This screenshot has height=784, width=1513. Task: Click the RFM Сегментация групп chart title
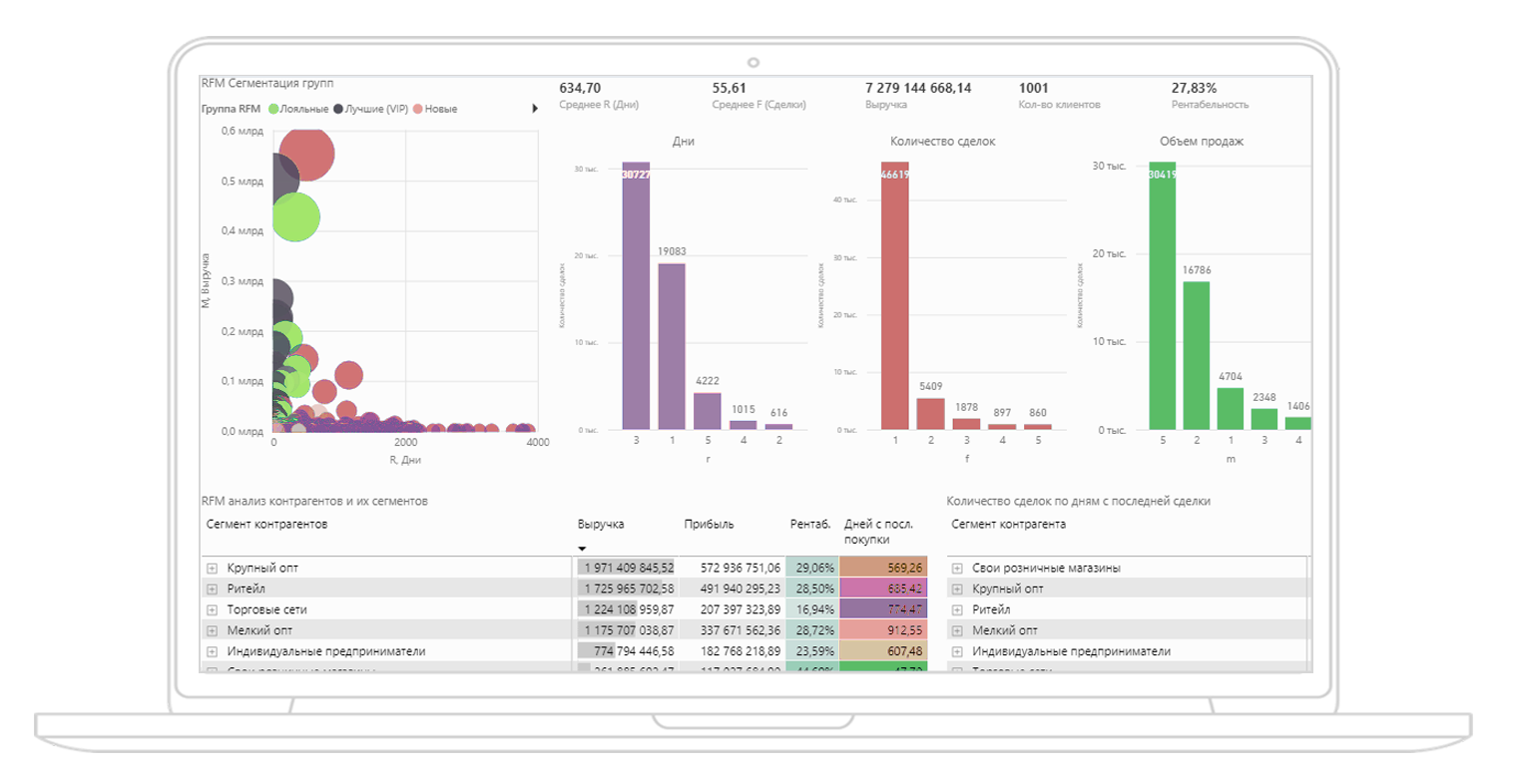(267, 84)
